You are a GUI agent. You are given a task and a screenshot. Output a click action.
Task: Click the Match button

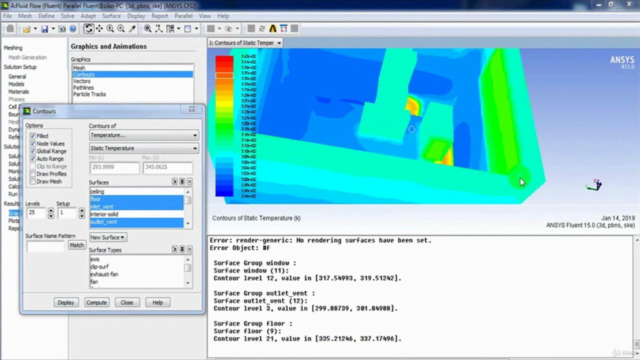coord(76,245)
